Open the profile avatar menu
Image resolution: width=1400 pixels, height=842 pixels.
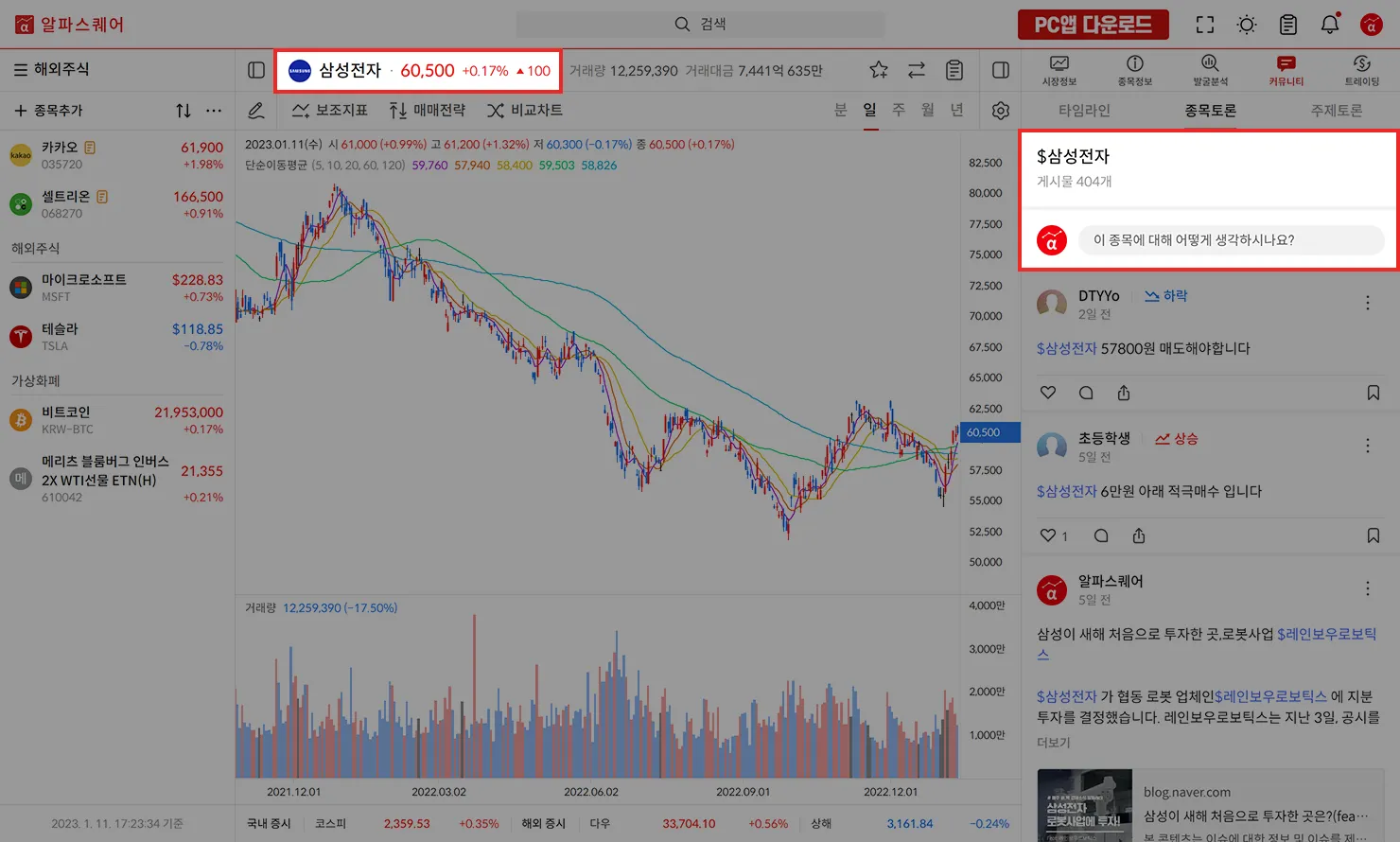[x=1372, y=25]
